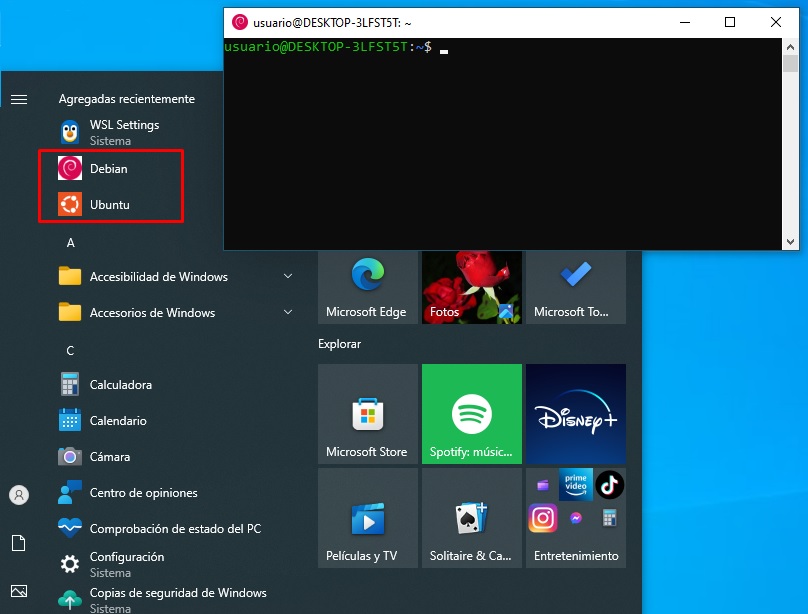Click the Messenger icon in Entretenimiento

pos(576,518)
